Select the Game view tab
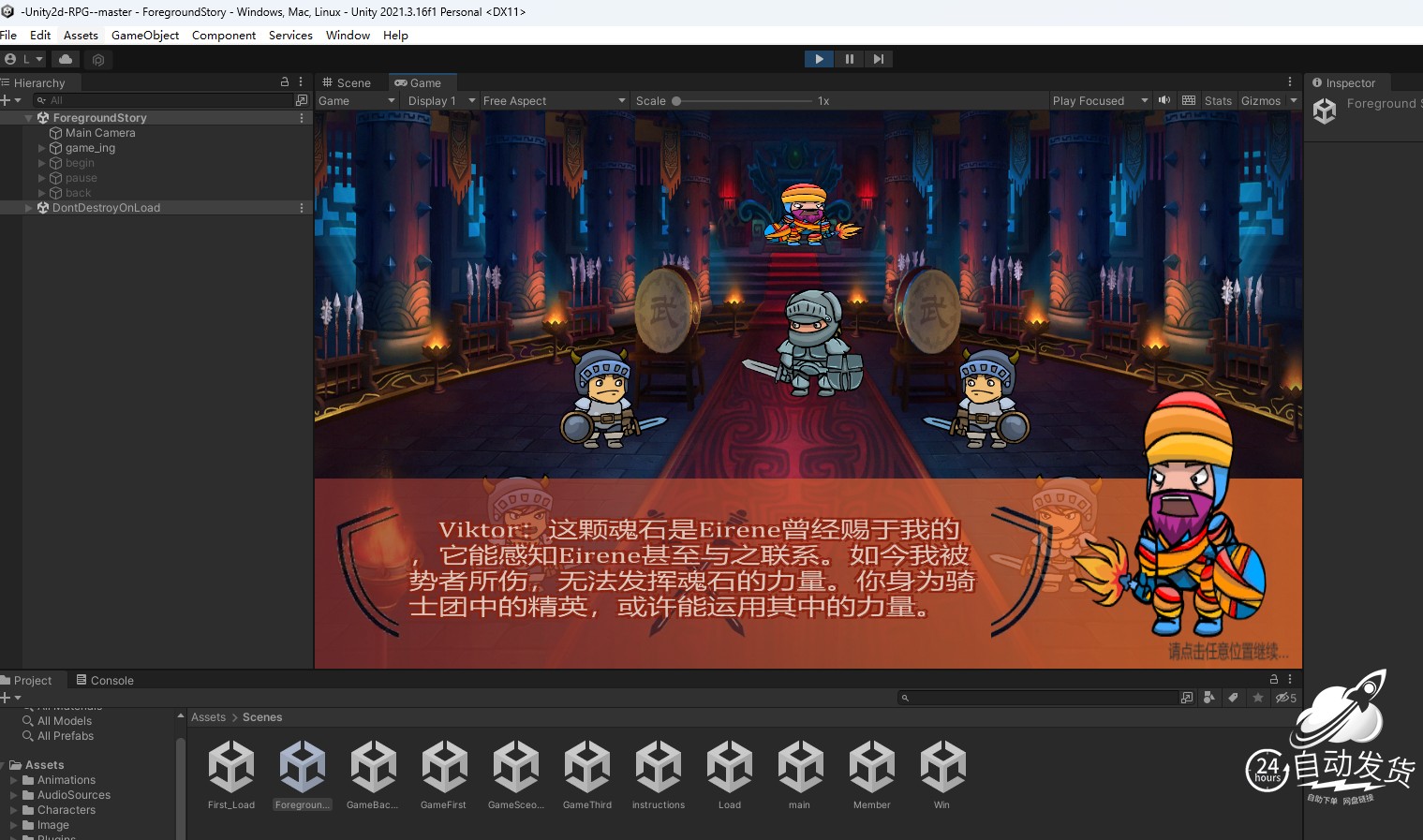The width and height of the screenshot is (1423, 840). tap(419, 82)
